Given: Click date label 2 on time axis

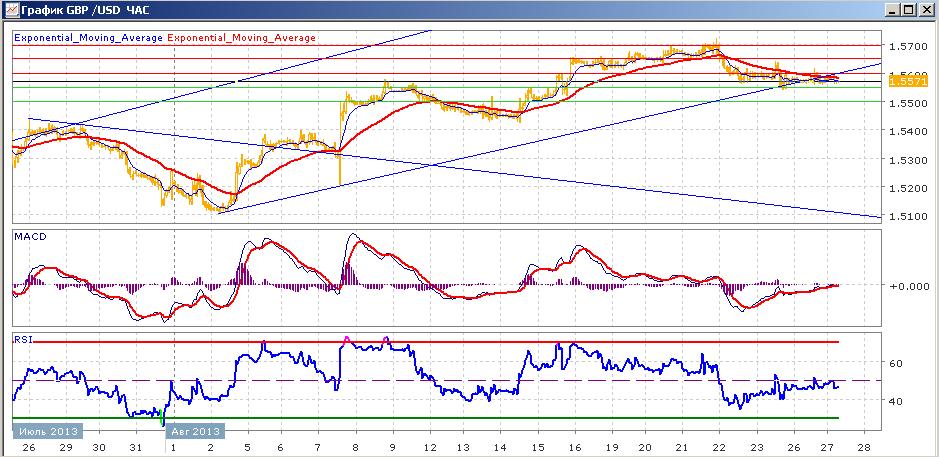Looking at the screenshot, I should [x=210, y=447].
